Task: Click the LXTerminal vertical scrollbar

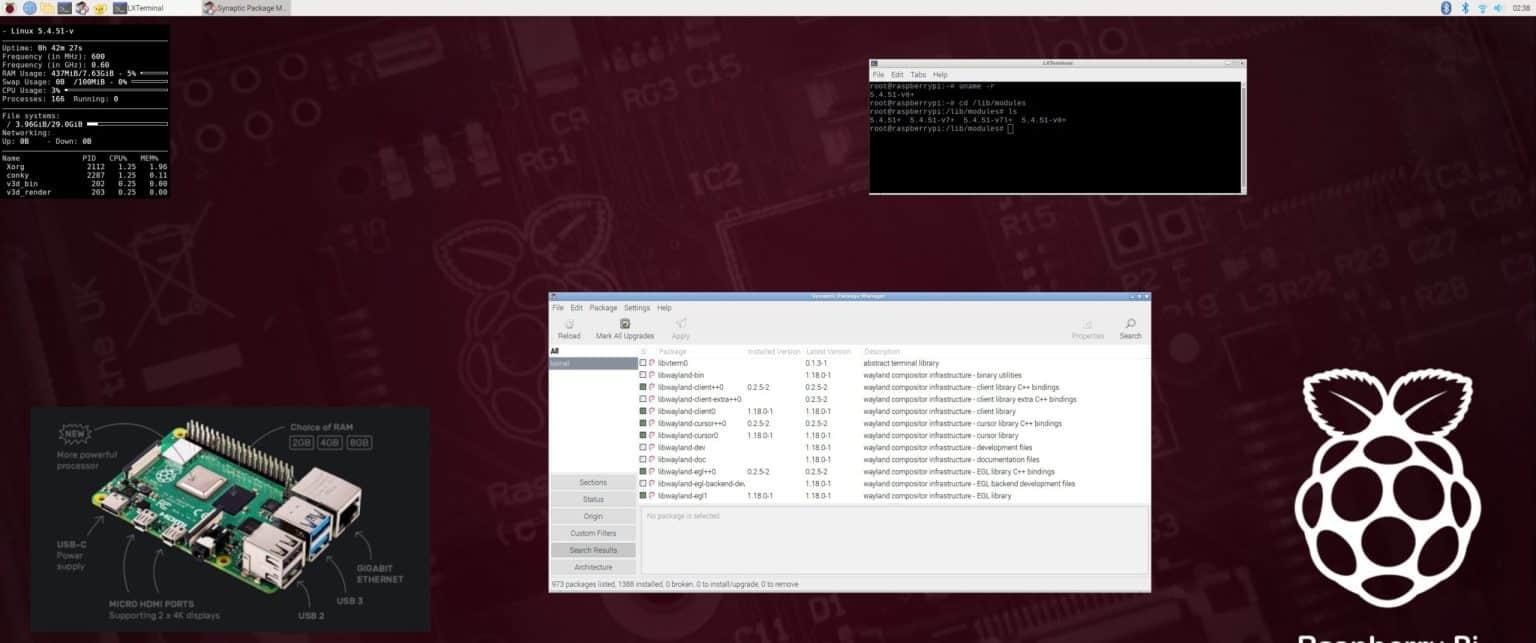Action: pyautogui.click(x=1244, y=137)
